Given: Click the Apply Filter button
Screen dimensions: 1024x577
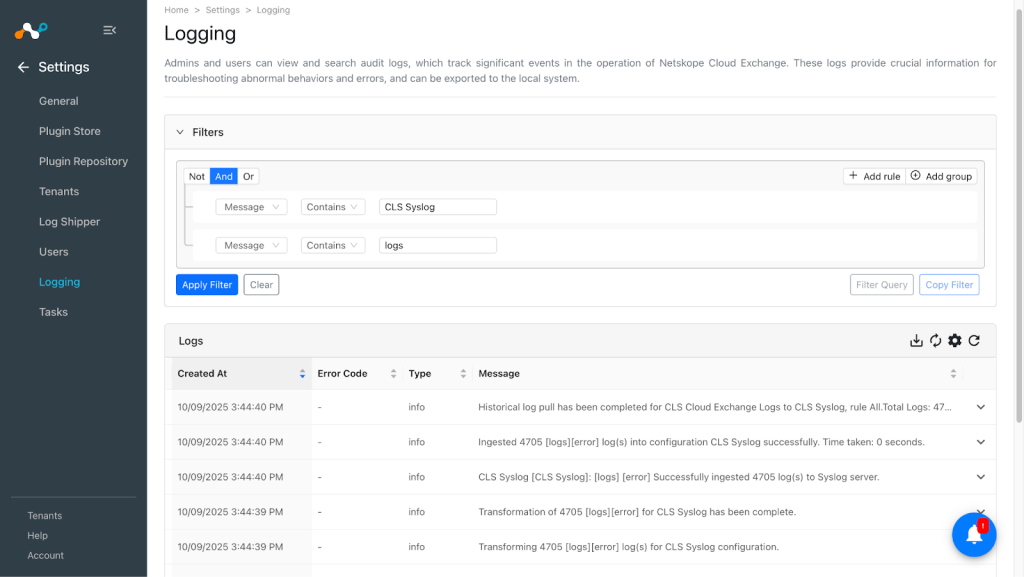Looking at the screenshot, I should coord(207,285).
